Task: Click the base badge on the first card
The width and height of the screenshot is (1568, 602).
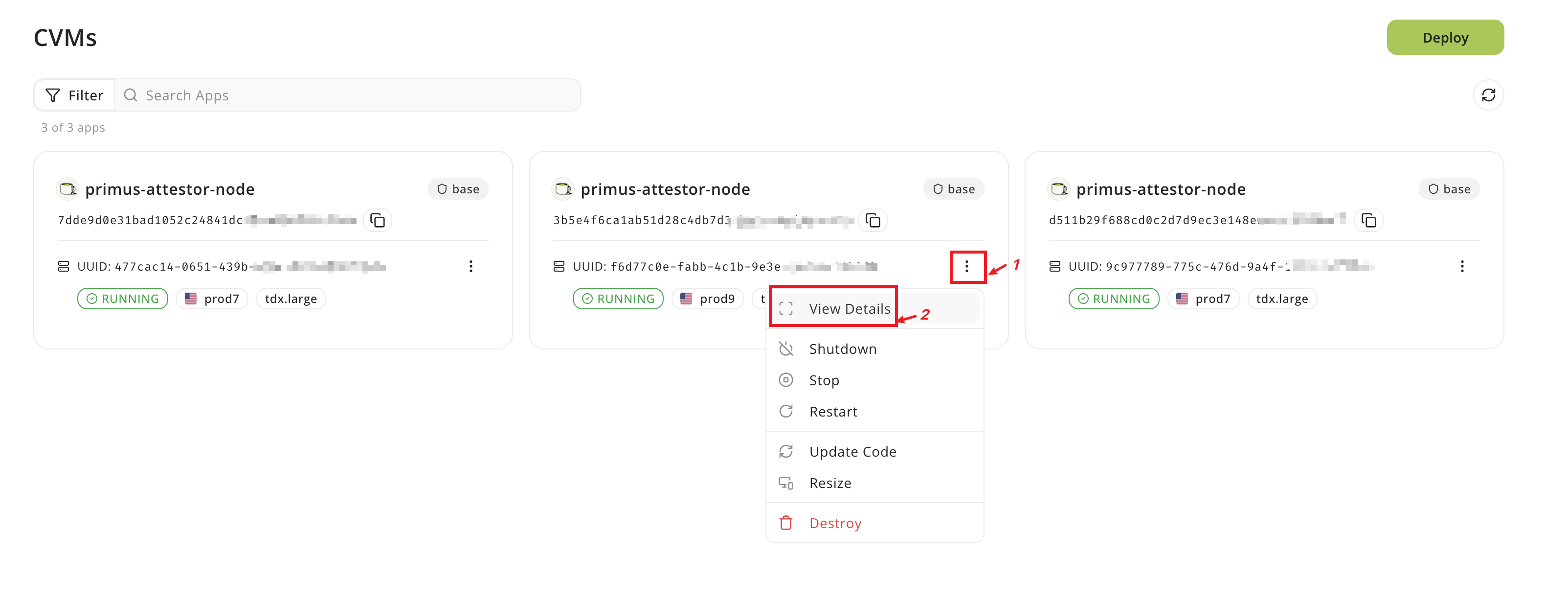Action: (x=458, y=189)
